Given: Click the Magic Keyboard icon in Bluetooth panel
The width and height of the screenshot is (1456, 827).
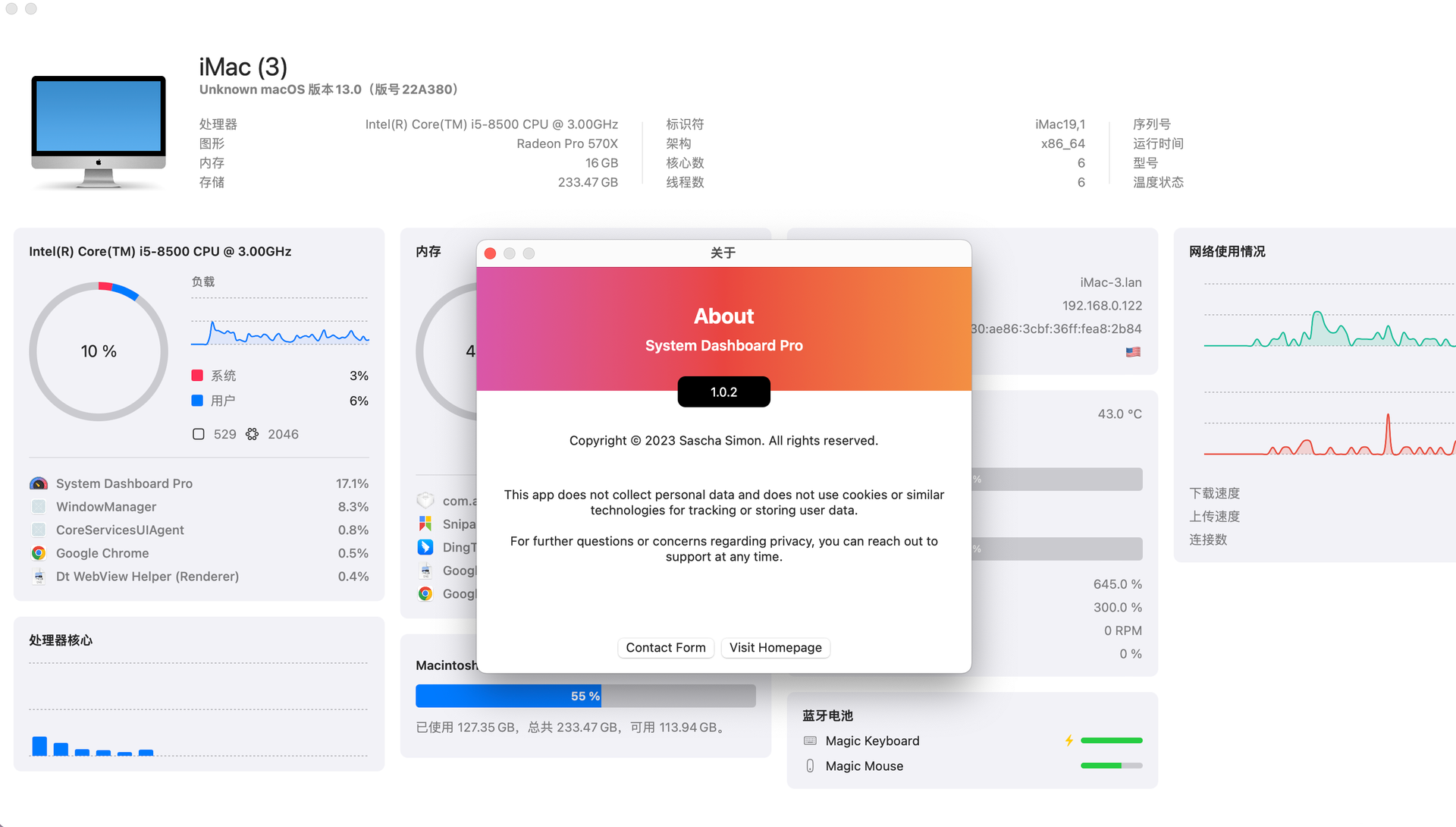Looking at the screenshot, I should click(810, 741).
